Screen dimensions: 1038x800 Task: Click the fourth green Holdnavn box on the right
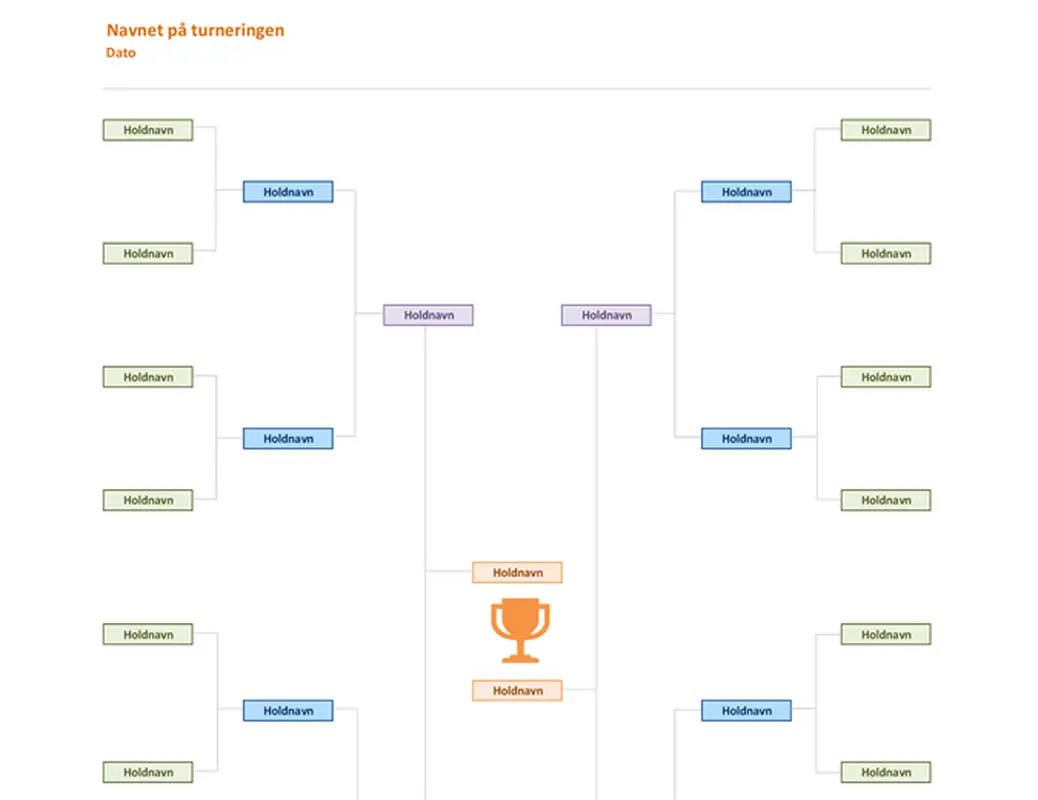pos(885,500)
